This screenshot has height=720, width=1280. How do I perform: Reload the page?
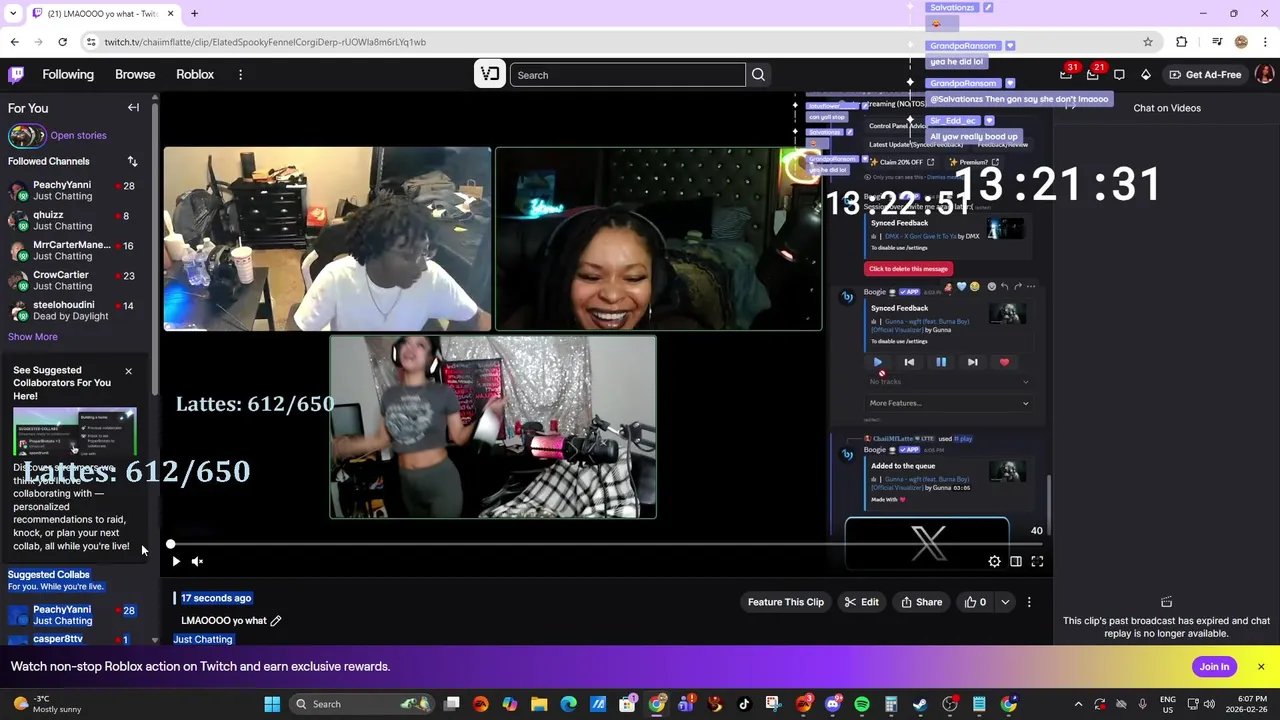click(62, 42)
